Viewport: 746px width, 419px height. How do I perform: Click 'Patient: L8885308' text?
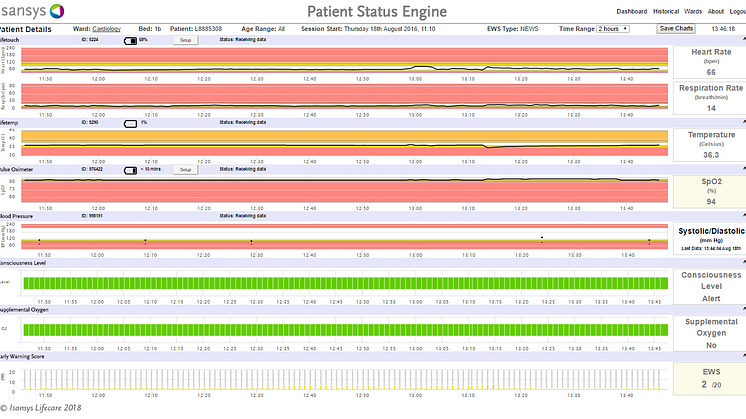196,29
